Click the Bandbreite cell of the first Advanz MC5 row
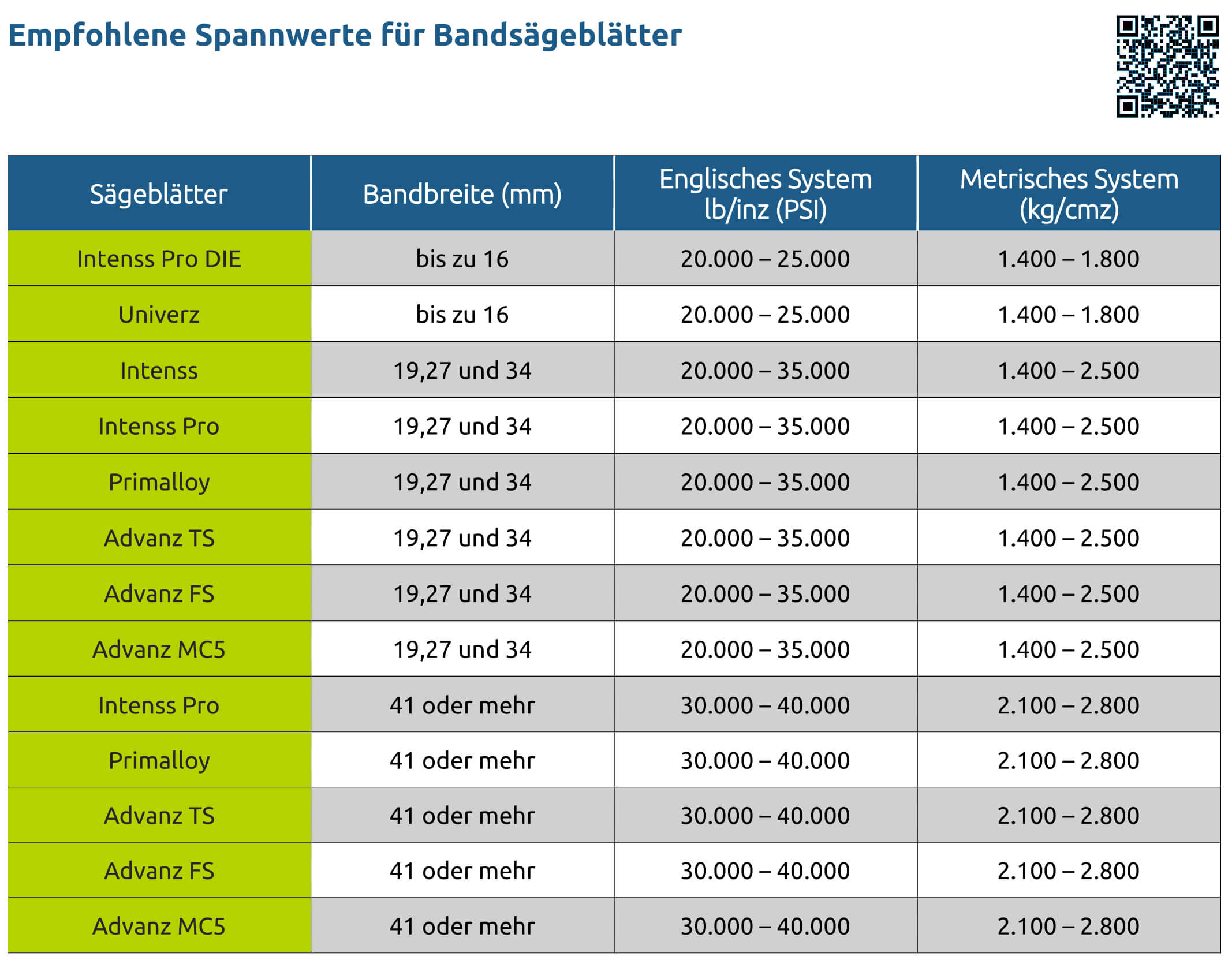Screen dimensions: 1232x975 tap(462, 649)
